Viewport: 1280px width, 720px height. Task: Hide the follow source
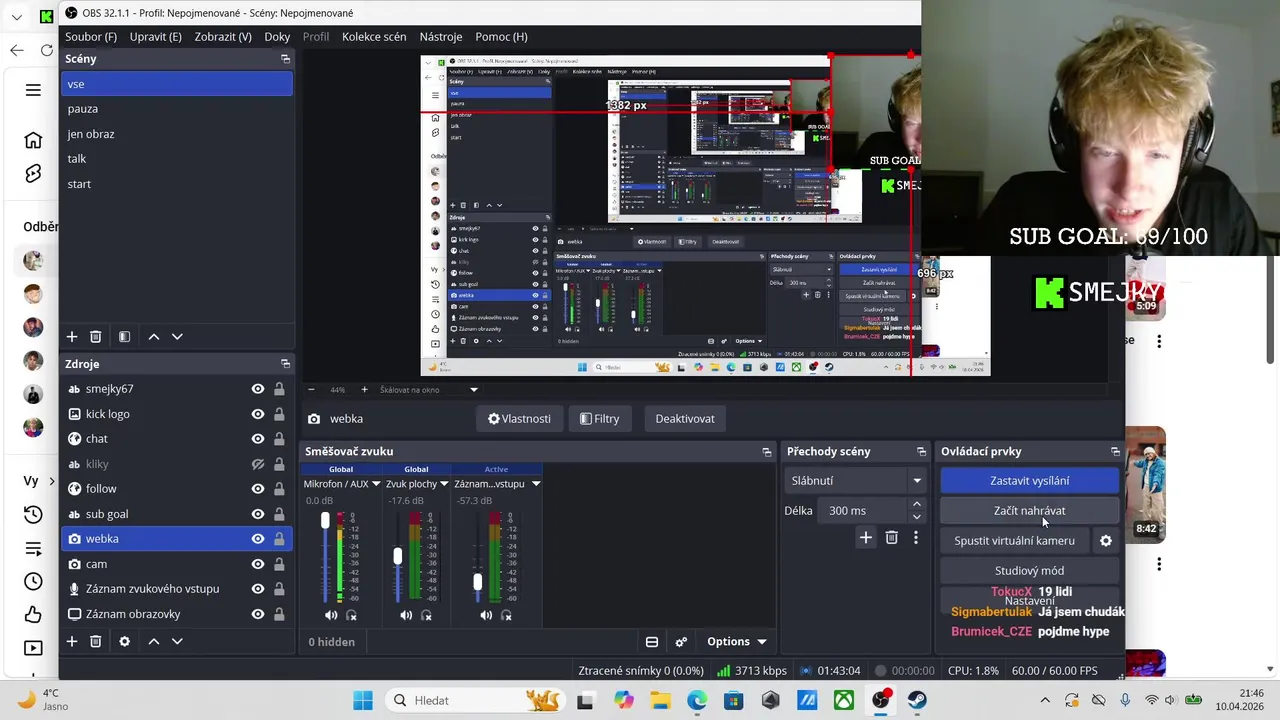point(258,489)
